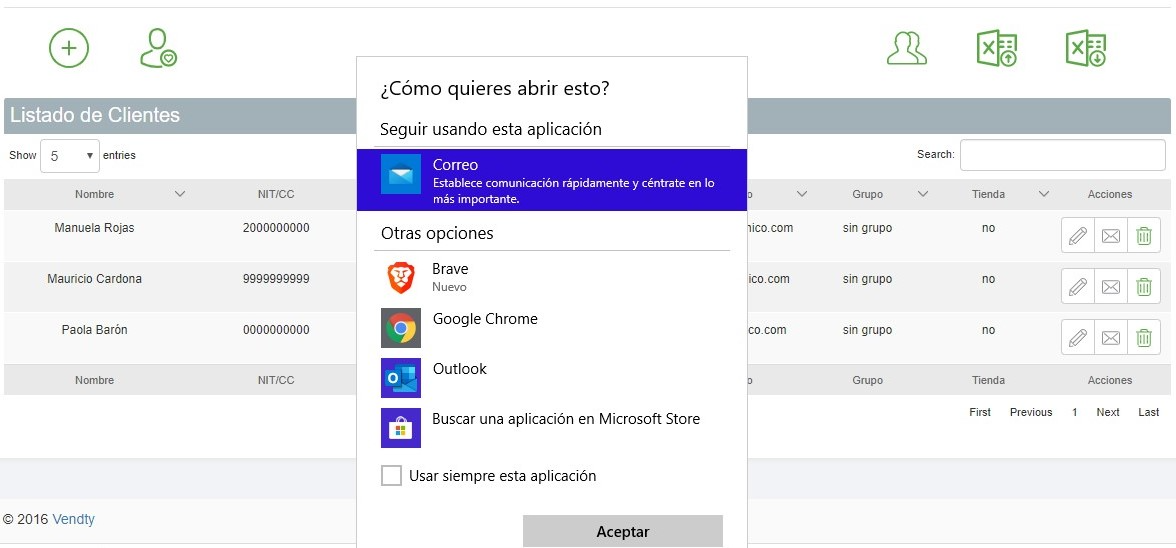Screen dimensions: 1176x548
Task: Delete Paola Barón with trash icon
Action: (1144, 337)
